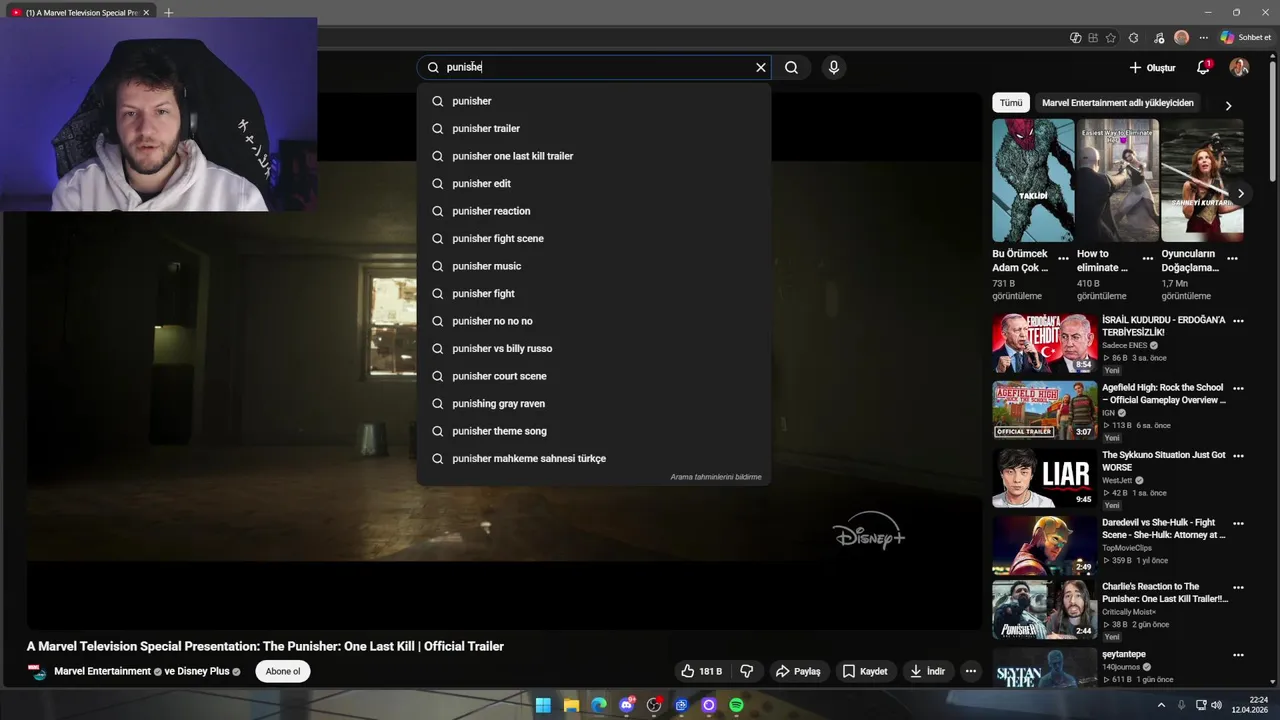Open the Marvel Entertainment channel link
Image resolution: width=1280 pixels, height=720 pixels.
point(102,671)
